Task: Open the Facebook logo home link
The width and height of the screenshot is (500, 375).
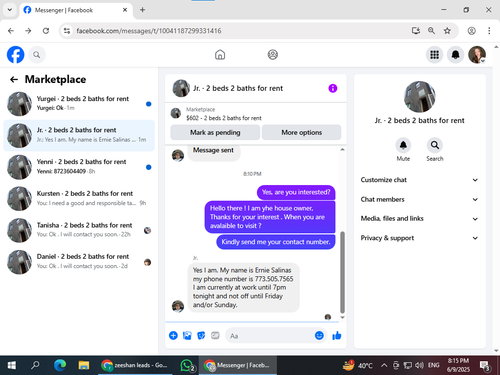Action: [x=16, y=55]
